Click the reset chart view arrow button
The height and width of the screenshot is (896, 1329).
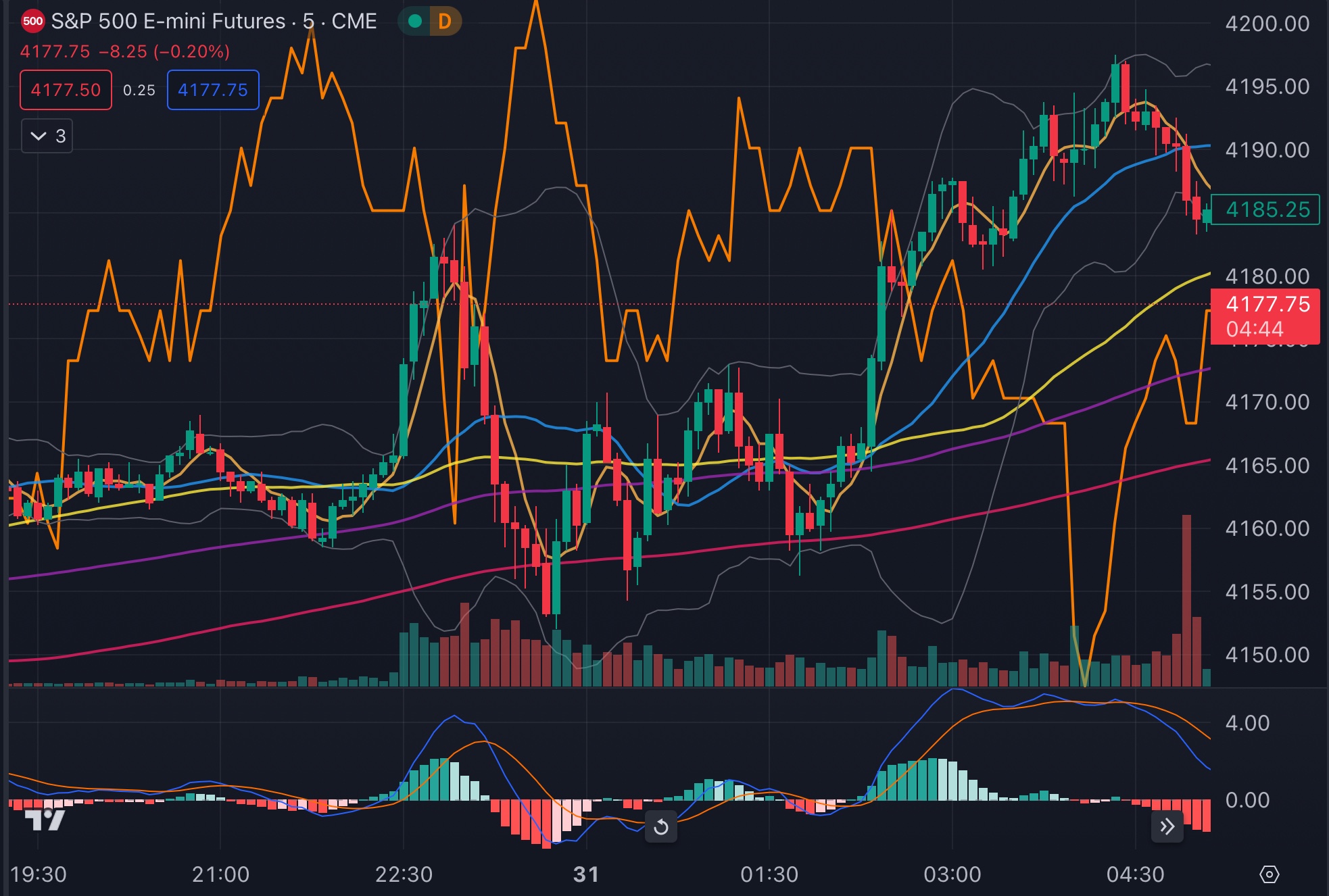pyautogui.click(x=661, y=826)
